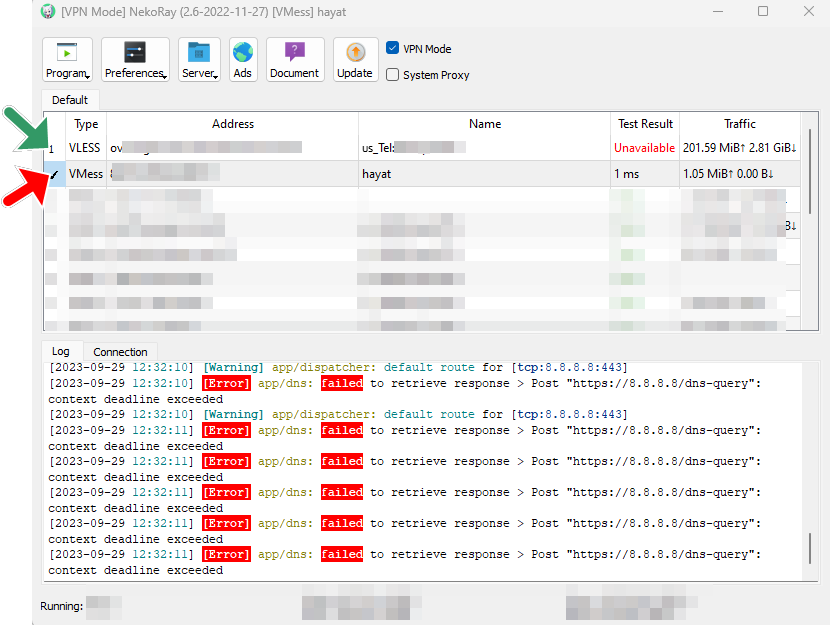This screenshot has height=625, width=830.
Task: Launch the Program from the toolbar
Action: coord(64,55)
